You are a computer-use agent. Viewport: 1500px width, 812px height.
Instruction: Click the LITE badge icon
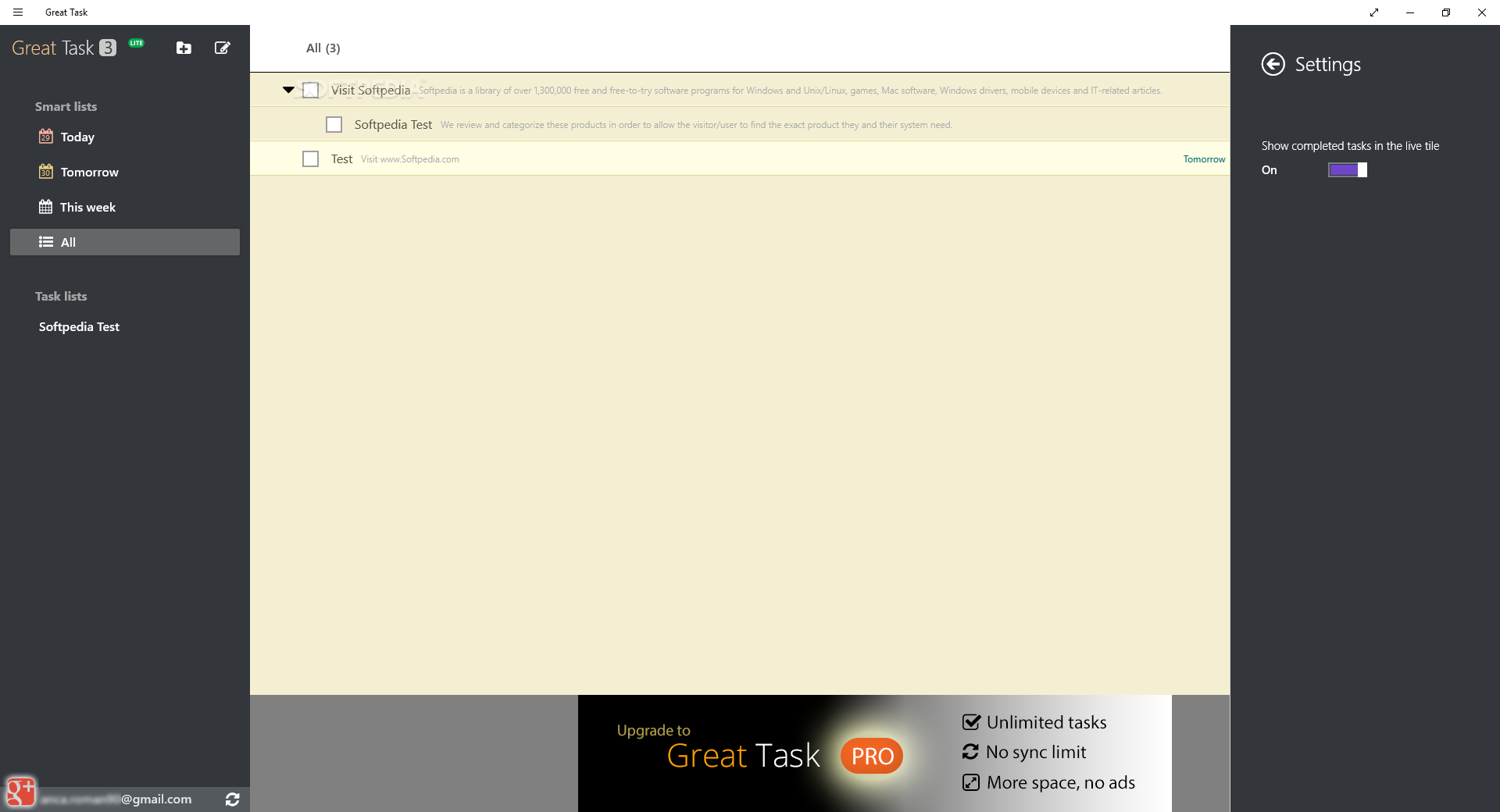137,43
